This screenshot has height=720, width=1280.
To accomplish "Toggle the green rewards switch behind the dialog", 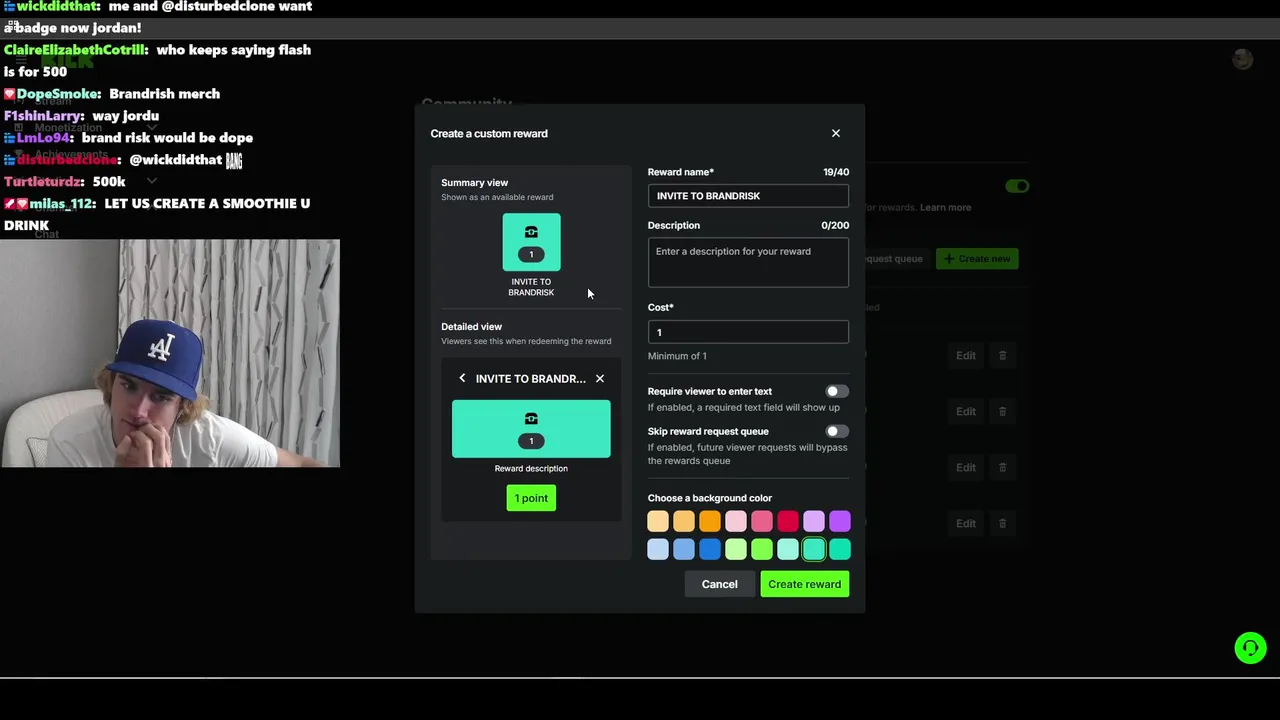I will [1017, 186].
